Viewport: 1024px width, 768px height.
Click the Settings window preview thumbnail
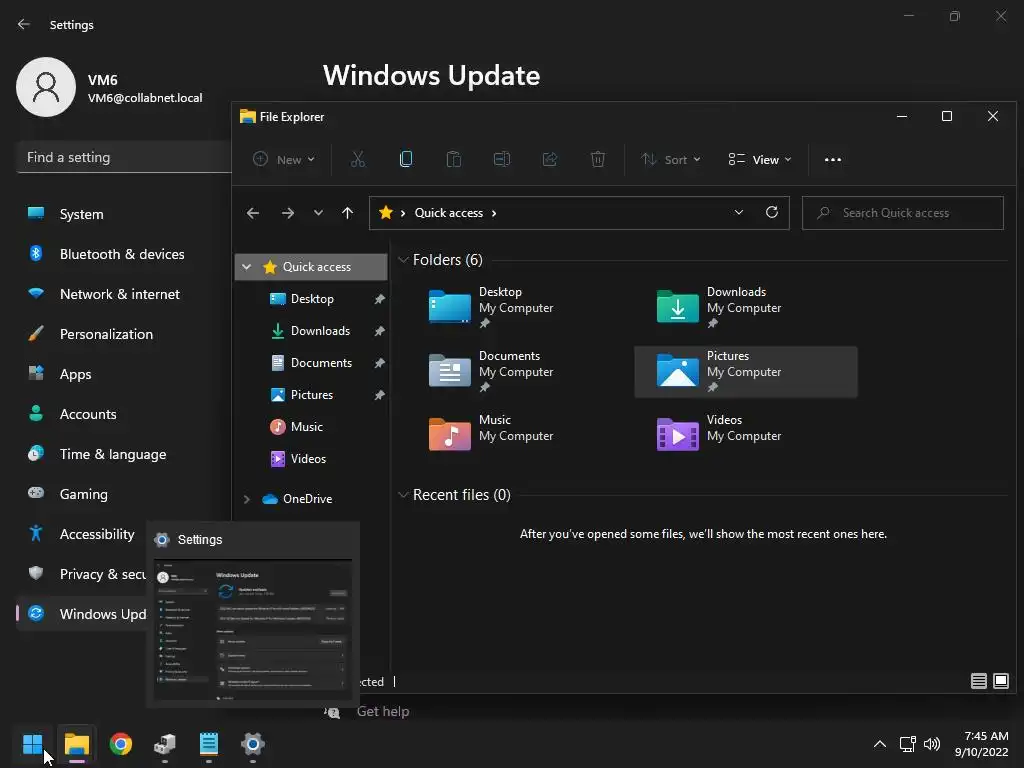[253, 630]
